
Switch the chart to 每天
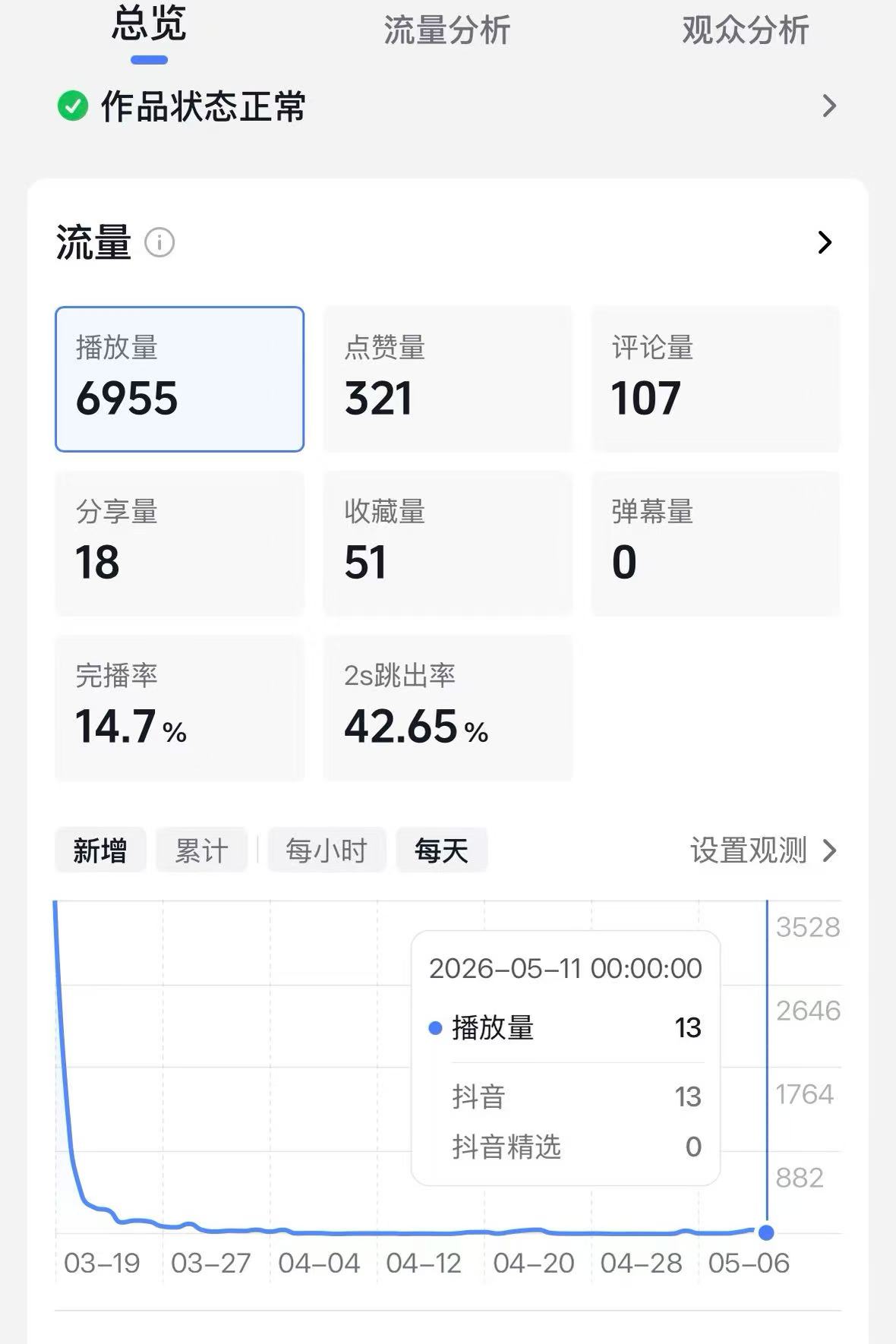click(441, 850)
